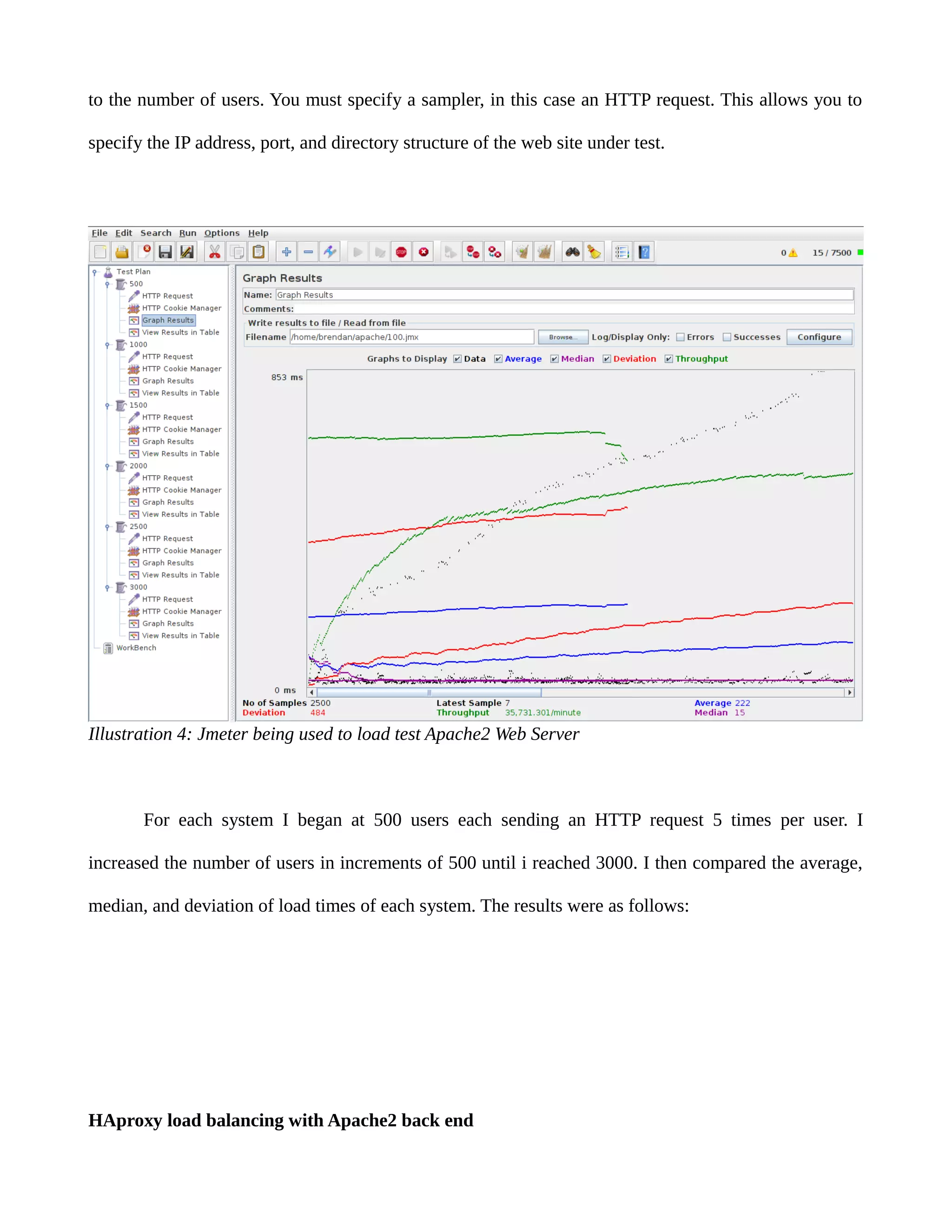Click the Configure button
Screen dimensions: 952x1232
pos(819,338)
